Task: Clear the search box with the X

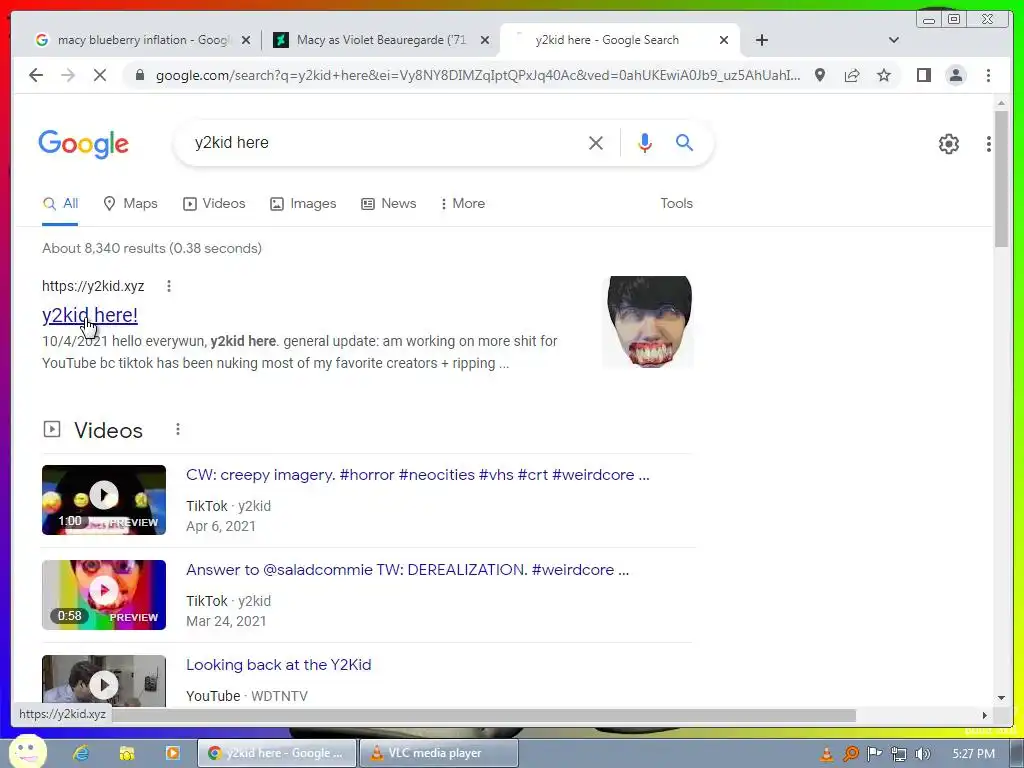Action: (596, 142)
